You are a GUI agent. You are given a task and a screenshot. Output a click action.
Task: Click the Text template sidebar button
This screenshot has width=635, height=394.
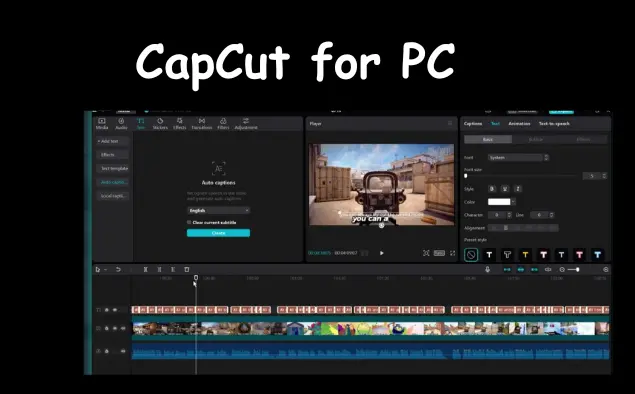pos(113,168)
